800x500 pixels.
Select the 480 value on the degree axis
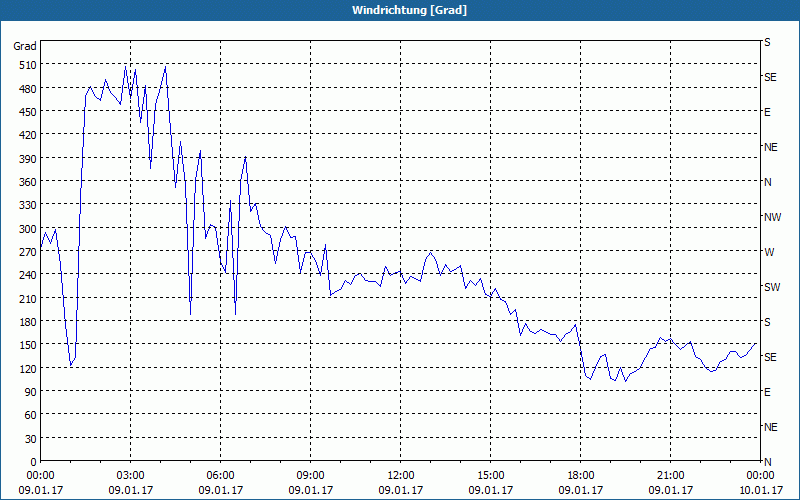(x=28, y=89)
